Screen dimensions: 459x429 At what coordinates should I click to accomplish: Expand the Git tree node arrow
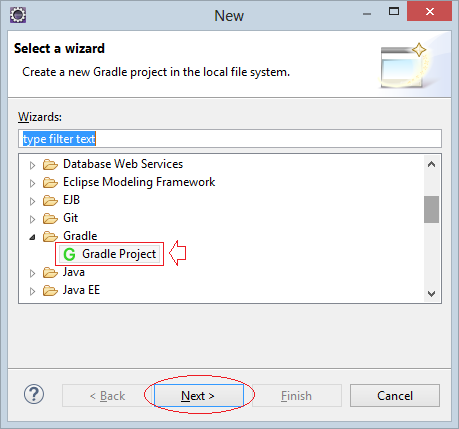pos(32,219)
